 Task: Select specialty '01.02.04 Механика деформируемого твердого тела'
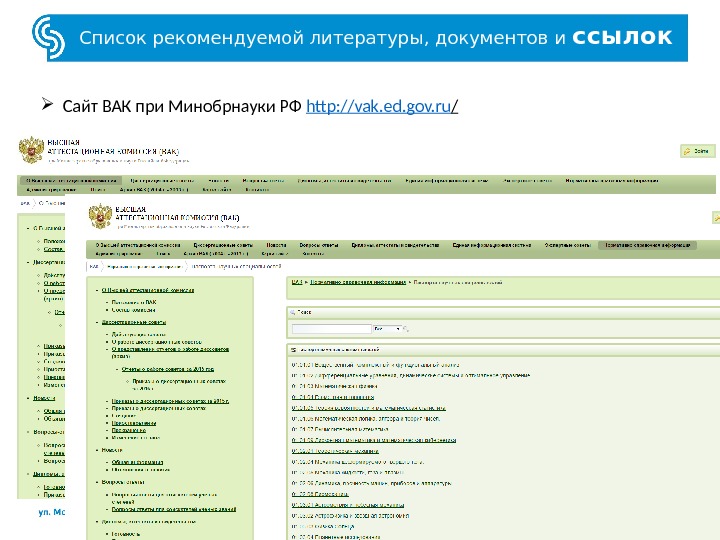click(358, 462)
